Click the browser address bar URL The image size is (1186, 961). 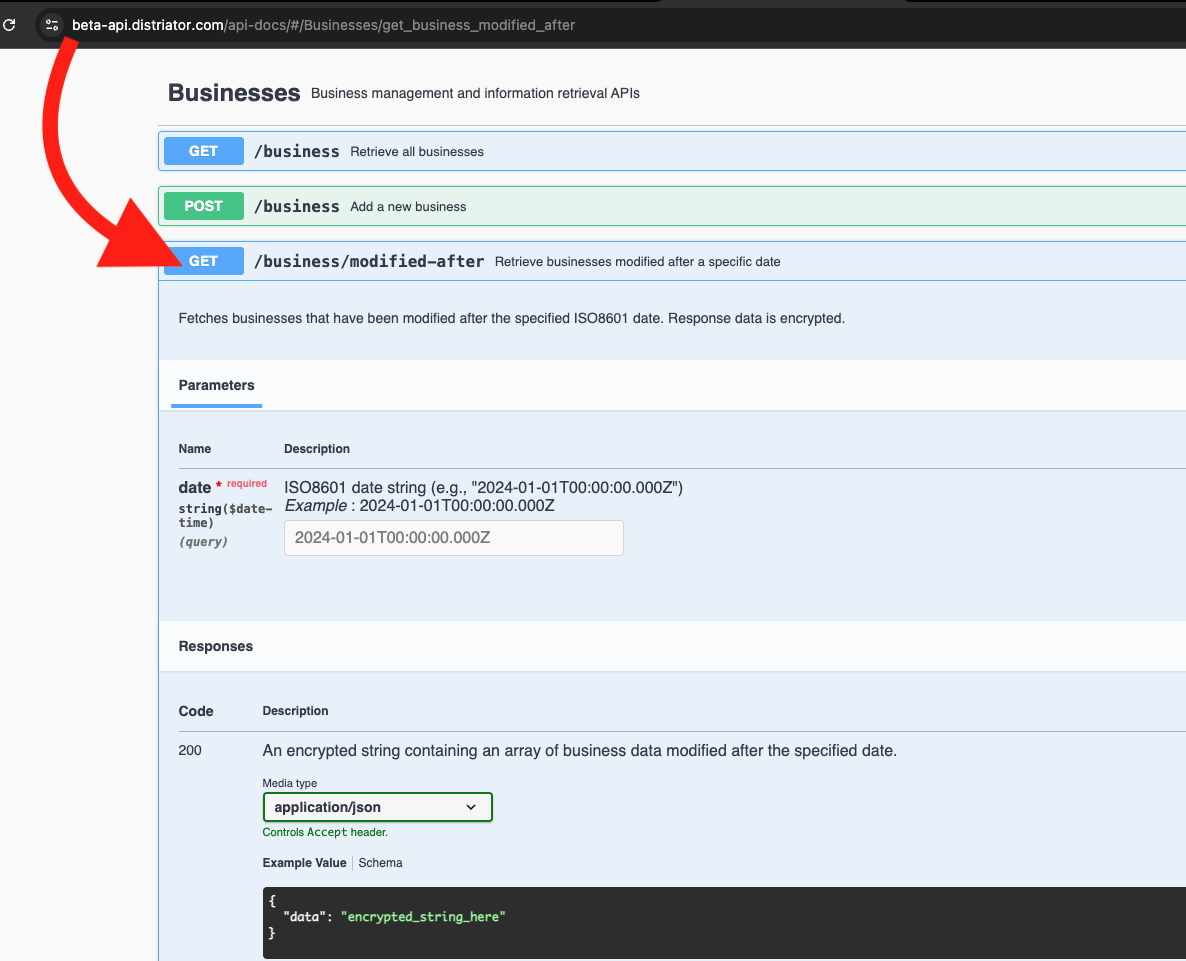coord(323,25)
